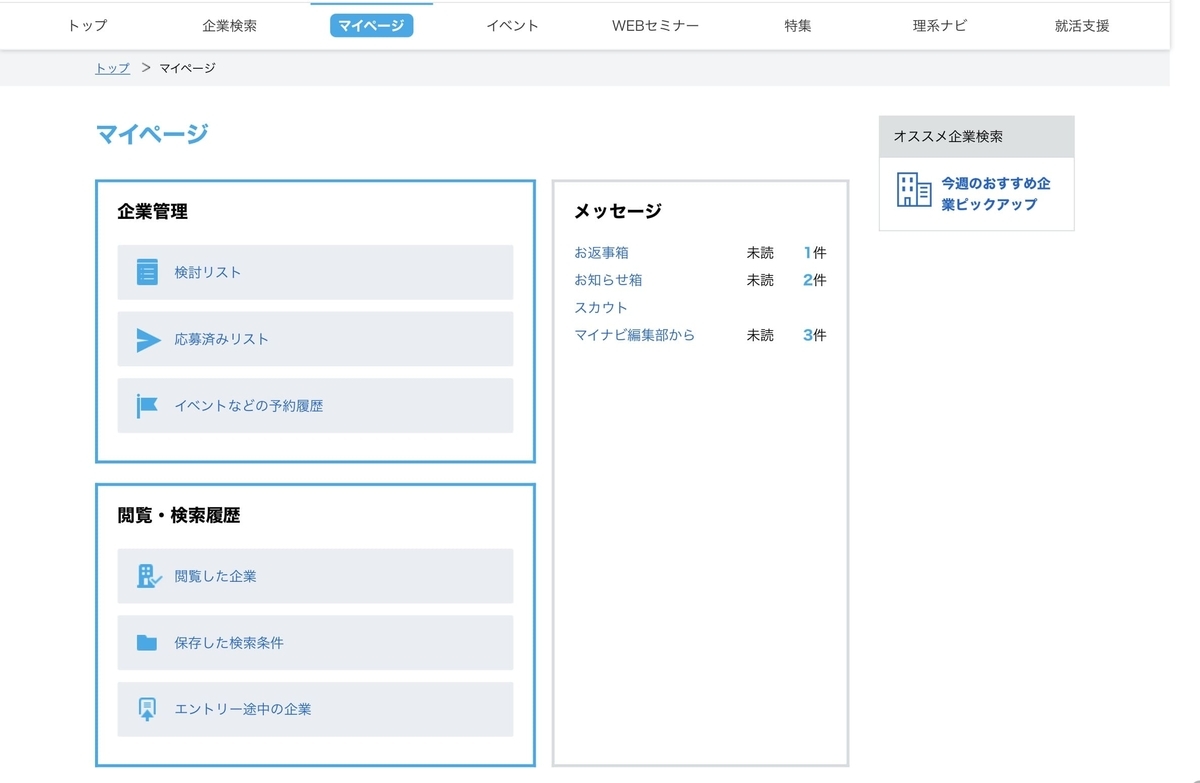Open the 閲覧した企業 button
Viewport: 1200px width, 783px height.
pos(315,576)
